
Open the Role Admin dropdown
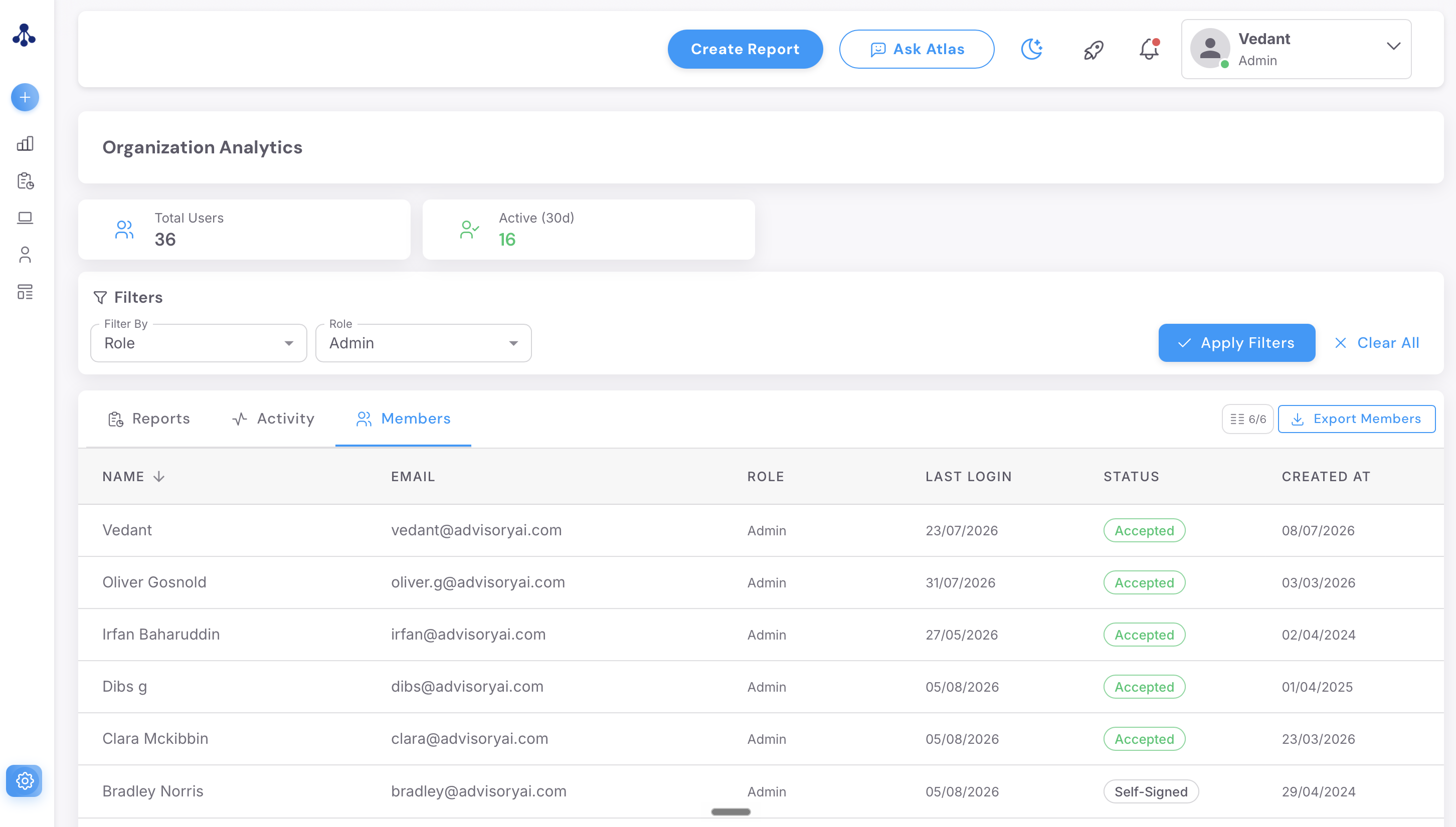423,342
